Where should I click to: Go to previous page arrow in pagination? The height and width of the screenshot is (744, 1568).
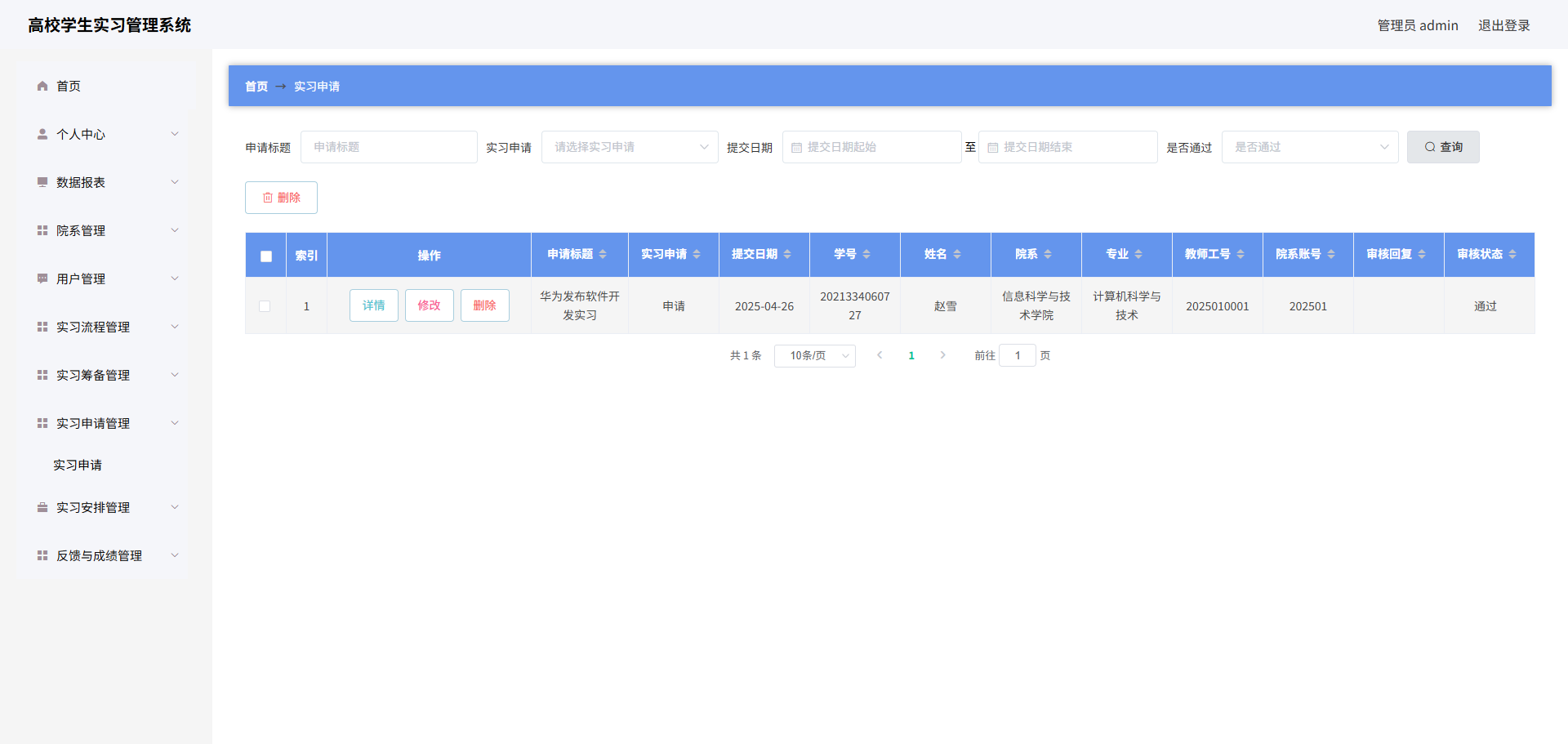[x=880, y=355]
